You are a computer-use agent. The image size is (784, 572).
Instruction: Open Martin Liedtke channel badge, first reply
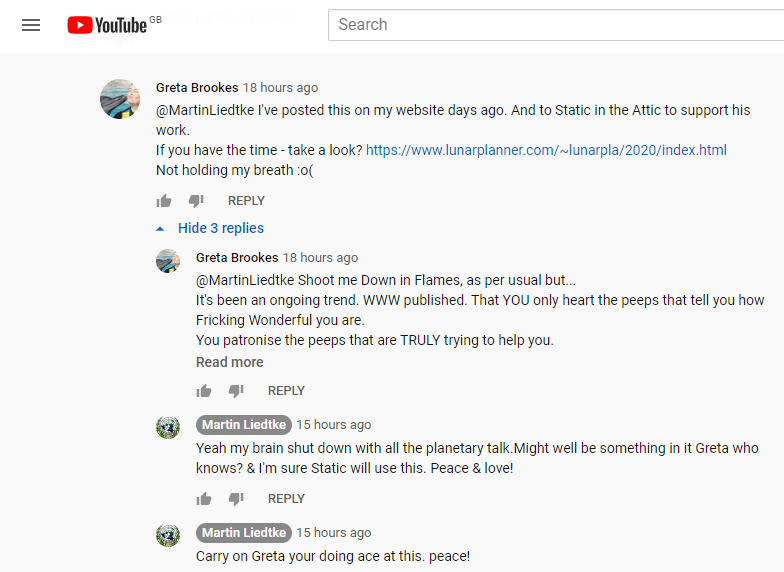[243, 424]
